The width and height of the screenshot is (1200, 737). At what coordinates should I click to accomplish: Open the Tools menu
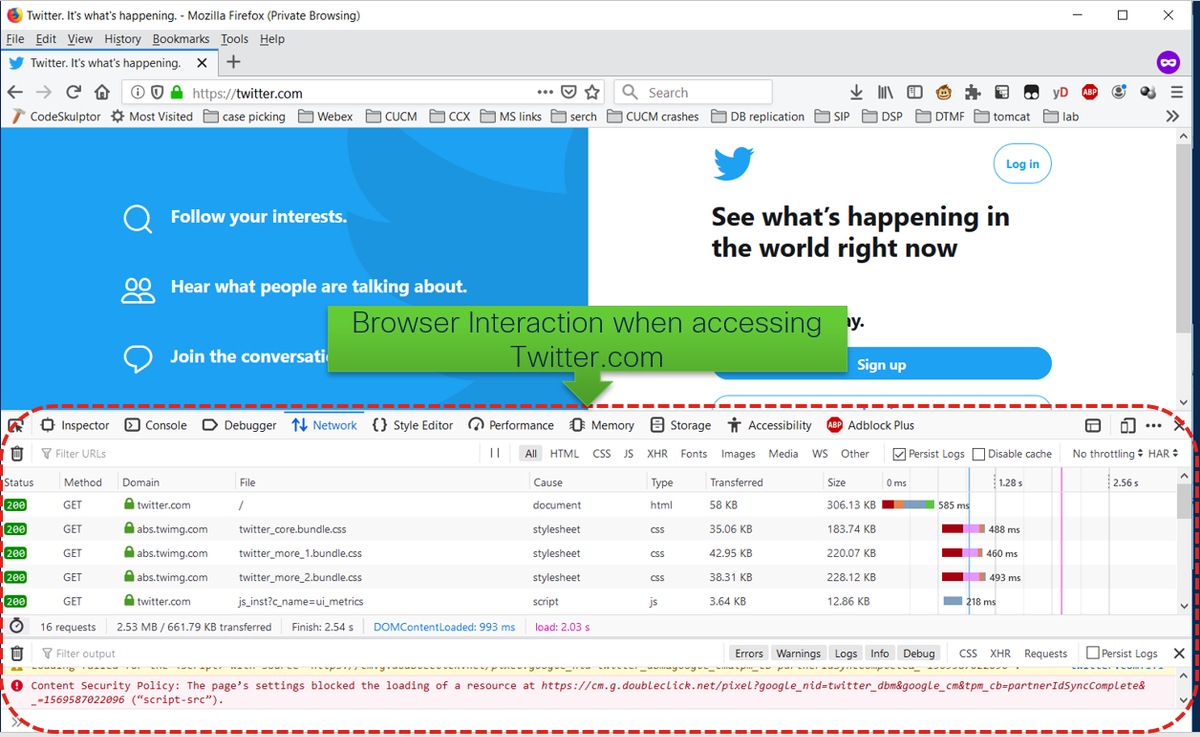point(234,39)
